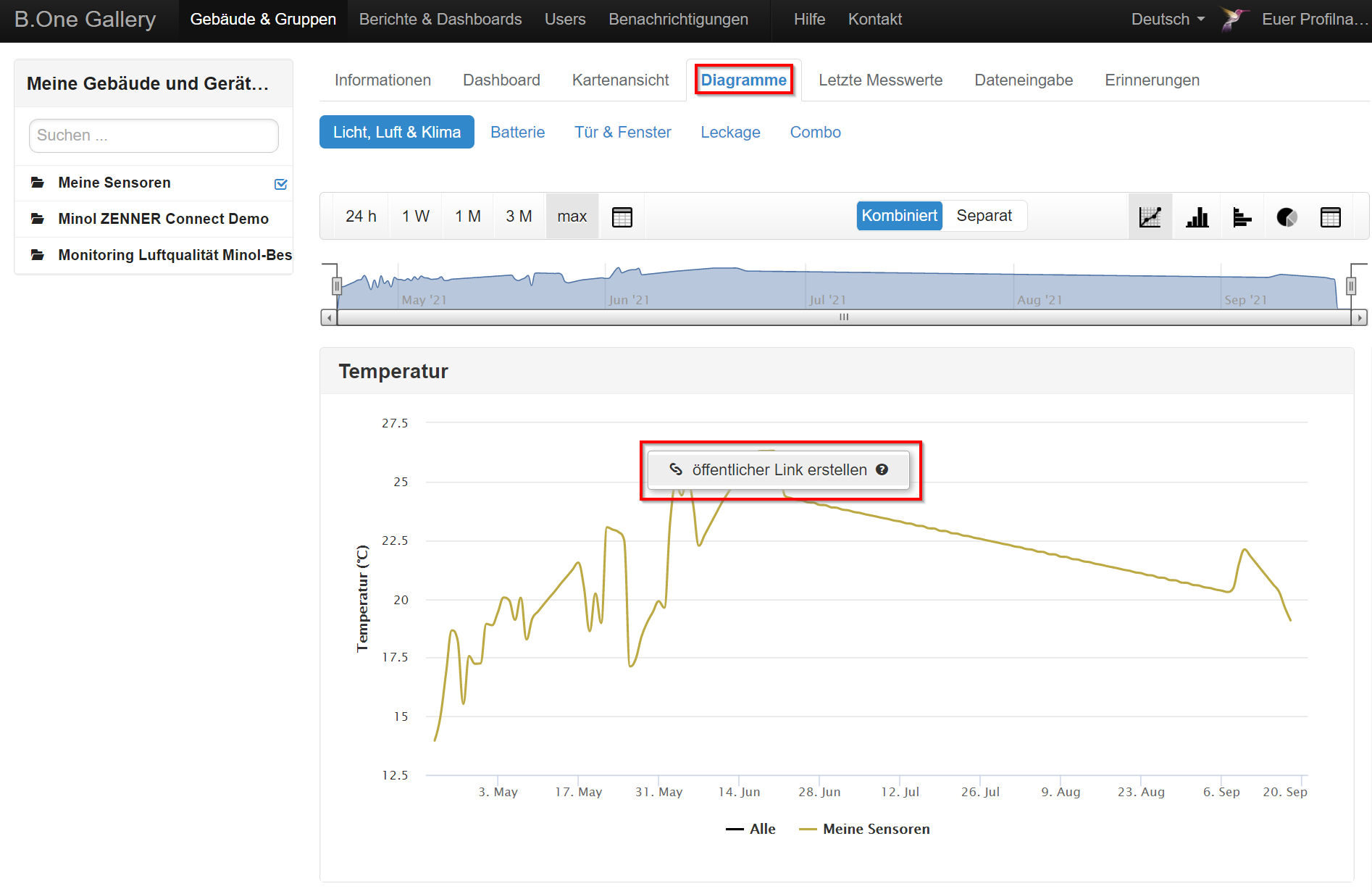The image size is (1372, 894).
Task: Show the Leckage diagrams
Action: click(730, 132)
